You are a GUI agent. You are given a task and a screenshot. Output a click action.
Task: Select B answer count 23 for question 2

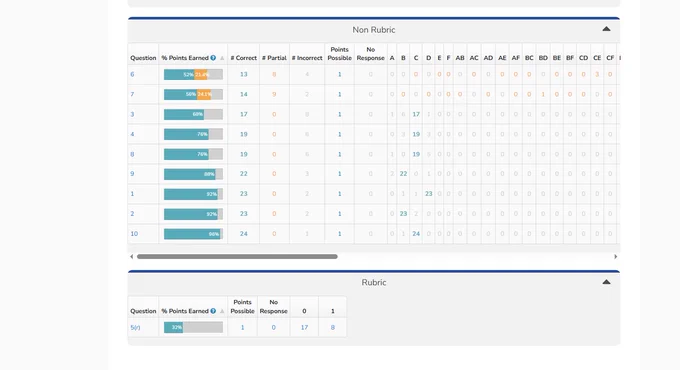(403, 214)
